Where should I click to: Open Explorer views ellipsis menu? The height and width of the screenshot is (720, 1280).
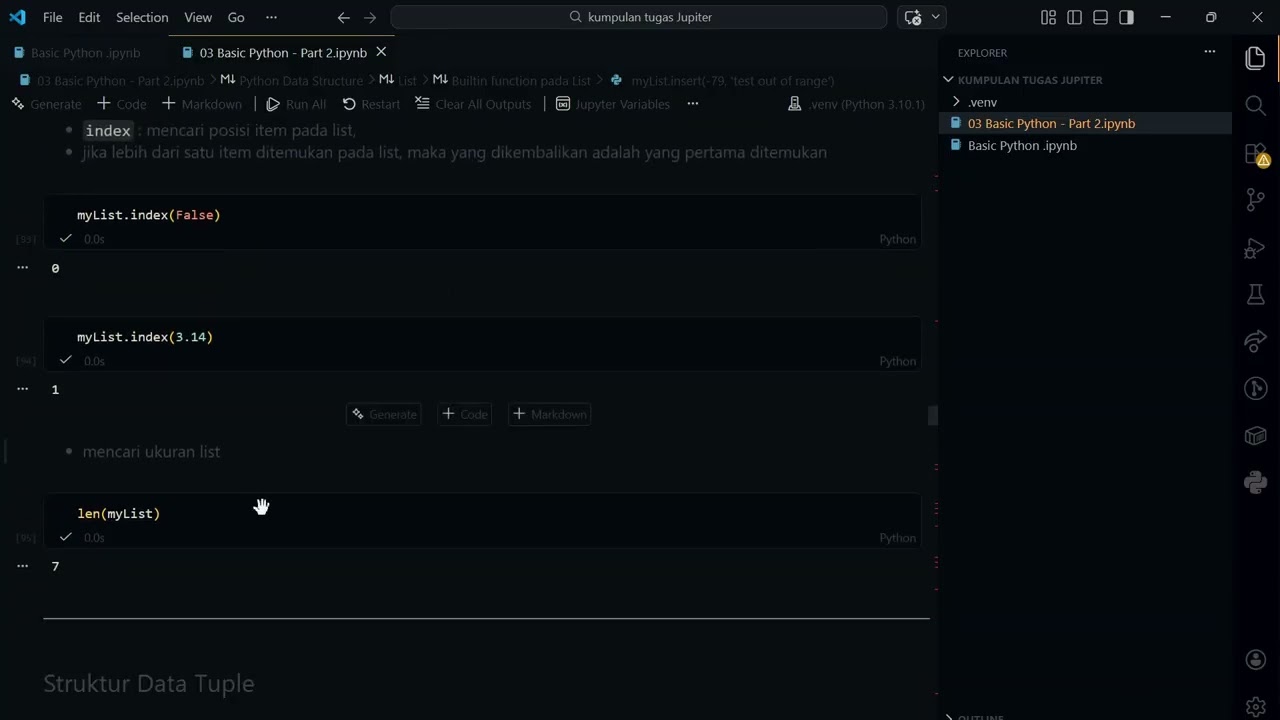click(x=1209, y=52)
